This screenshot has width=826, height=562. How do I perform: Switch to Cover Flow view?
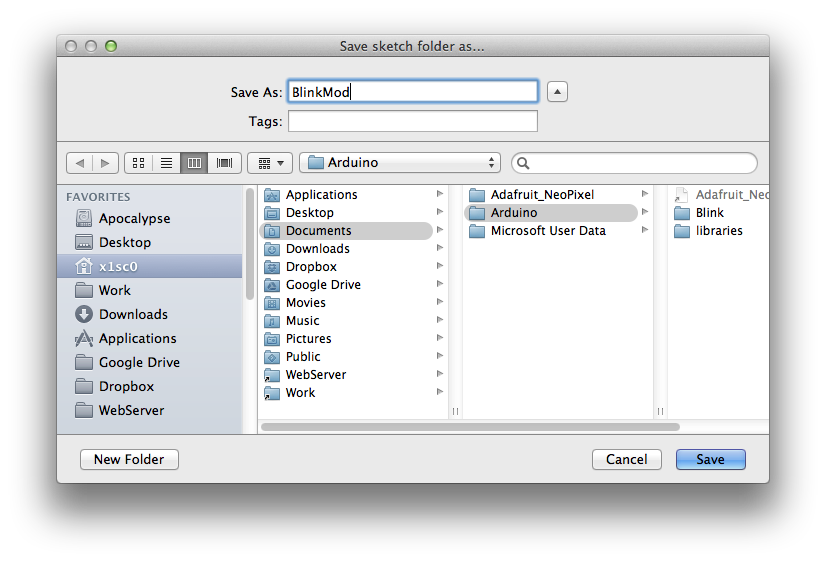click(x=224, y=162)
